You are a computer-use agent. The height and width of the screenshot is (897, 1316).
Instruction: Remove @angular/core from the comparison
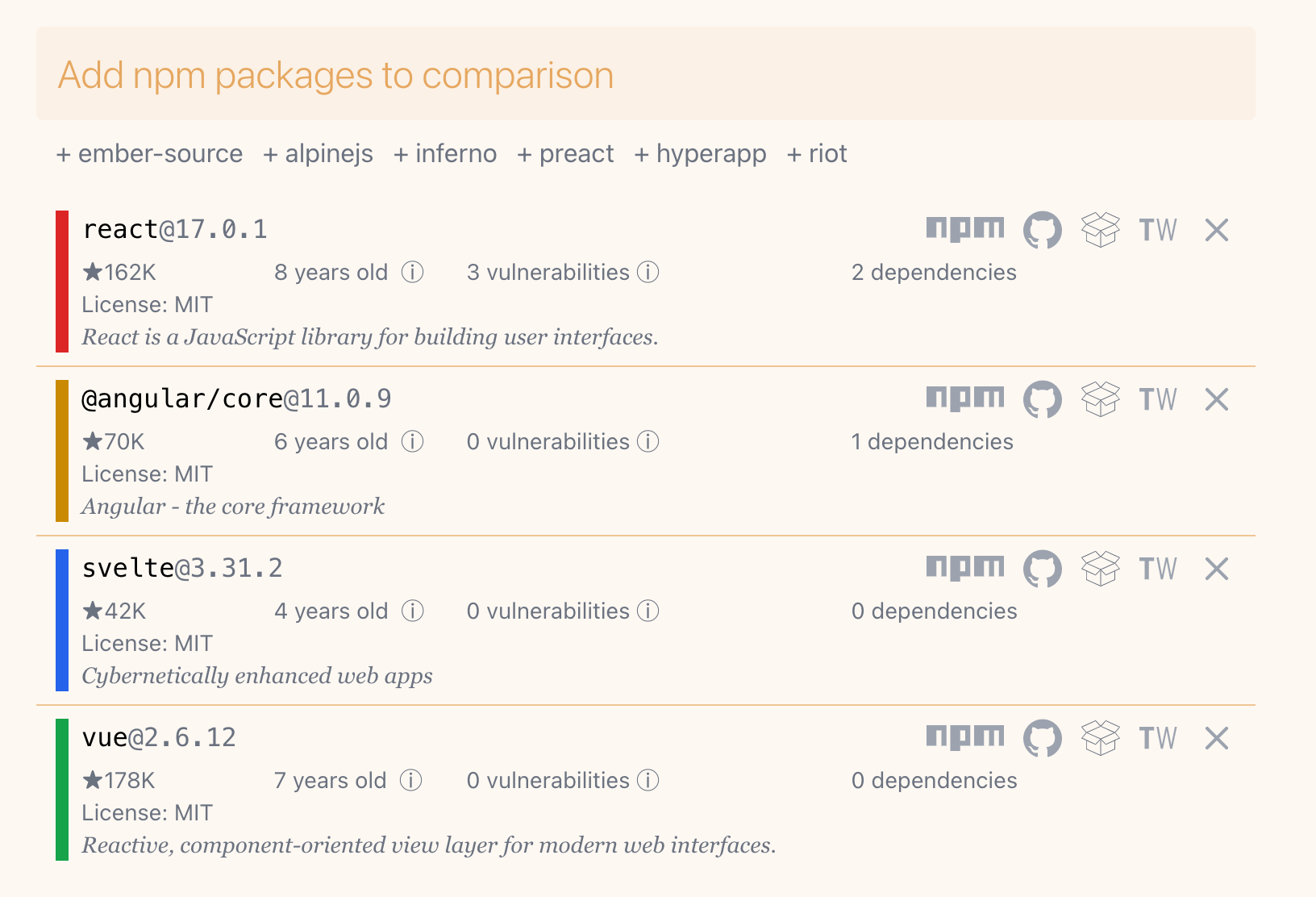pos(1216,399)
